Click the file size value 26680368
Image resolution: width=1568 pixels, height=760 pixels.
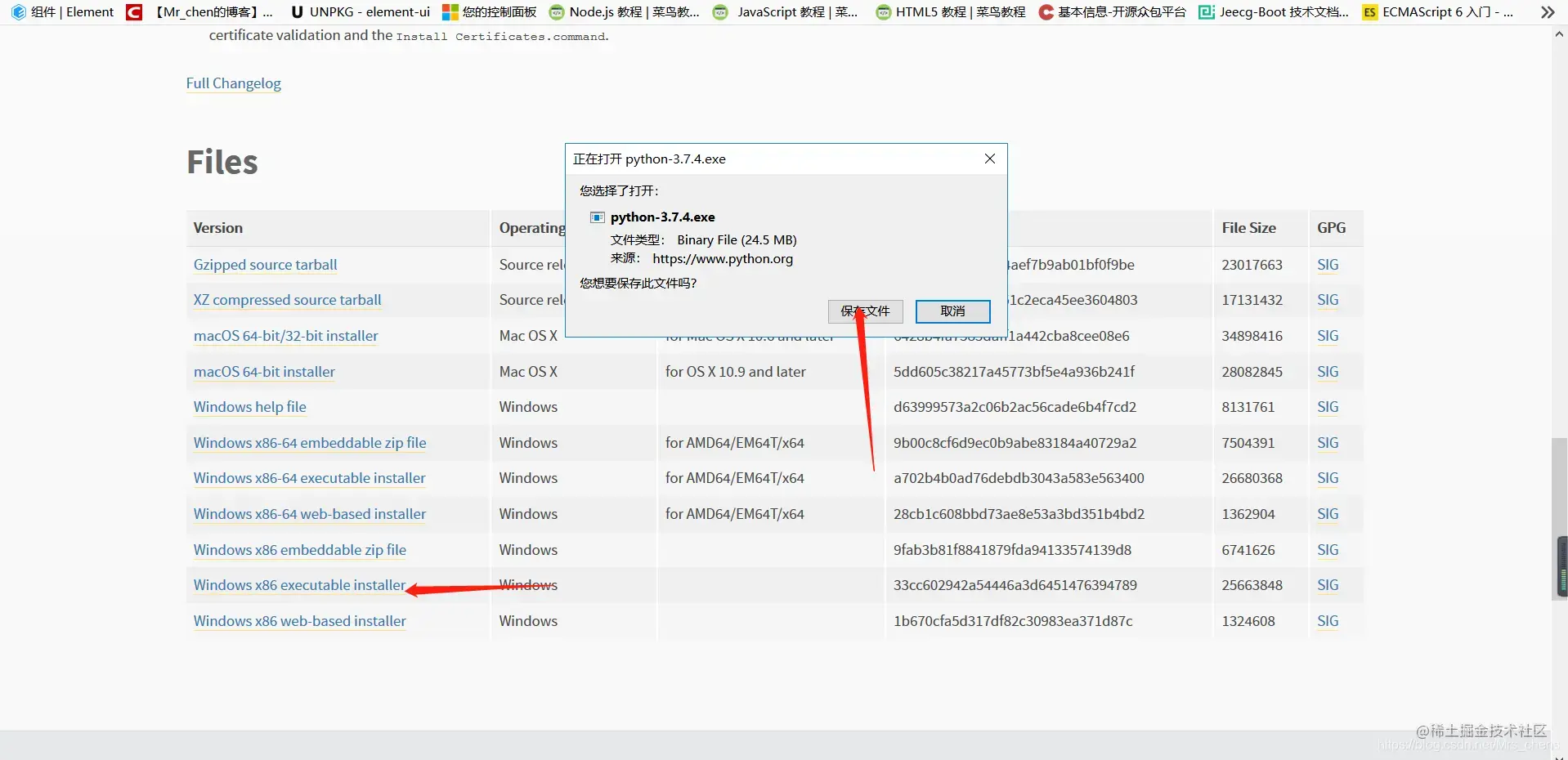[x=1252, y=478]
